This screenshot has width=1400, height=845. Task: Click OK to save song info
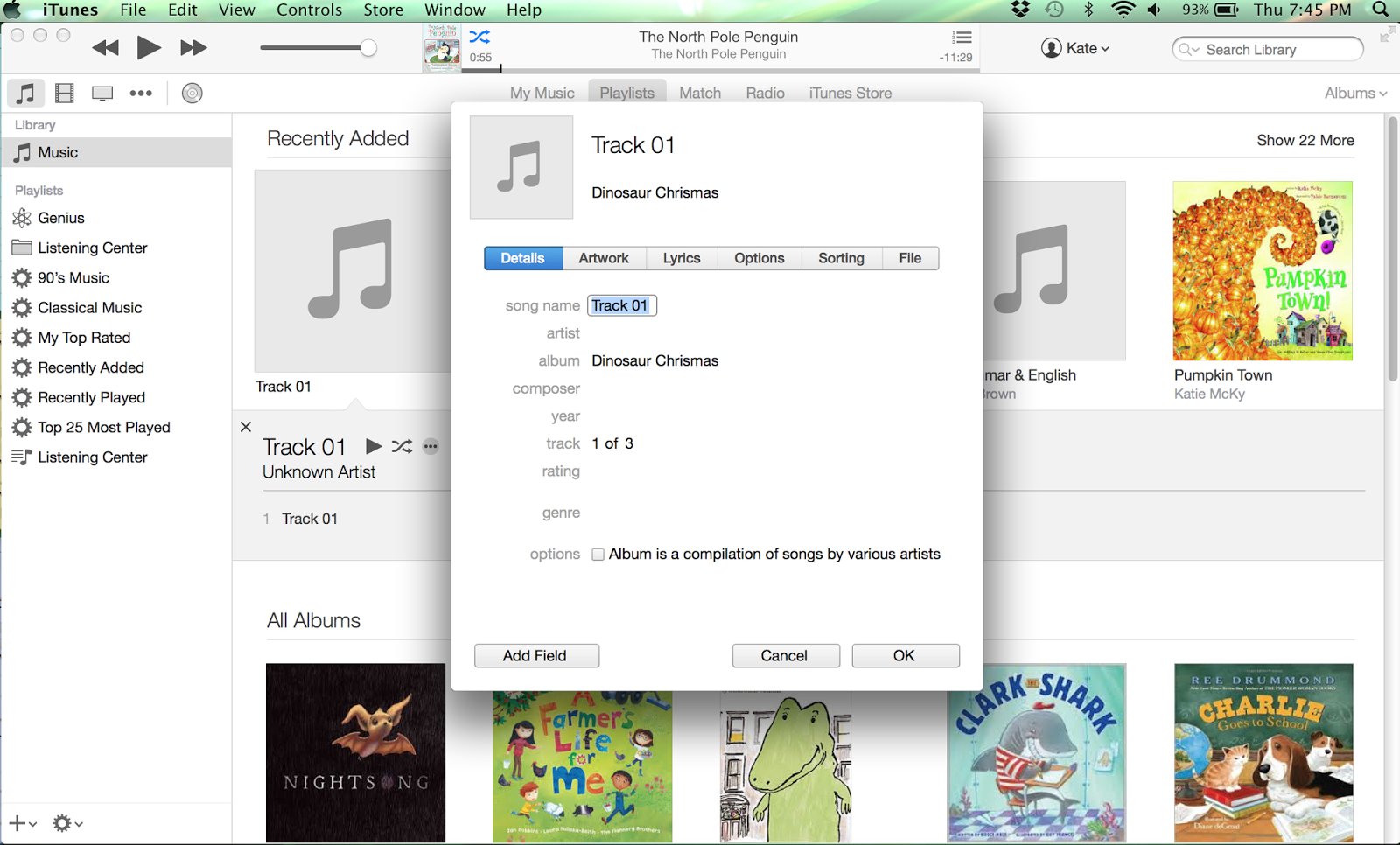(906, 655)
